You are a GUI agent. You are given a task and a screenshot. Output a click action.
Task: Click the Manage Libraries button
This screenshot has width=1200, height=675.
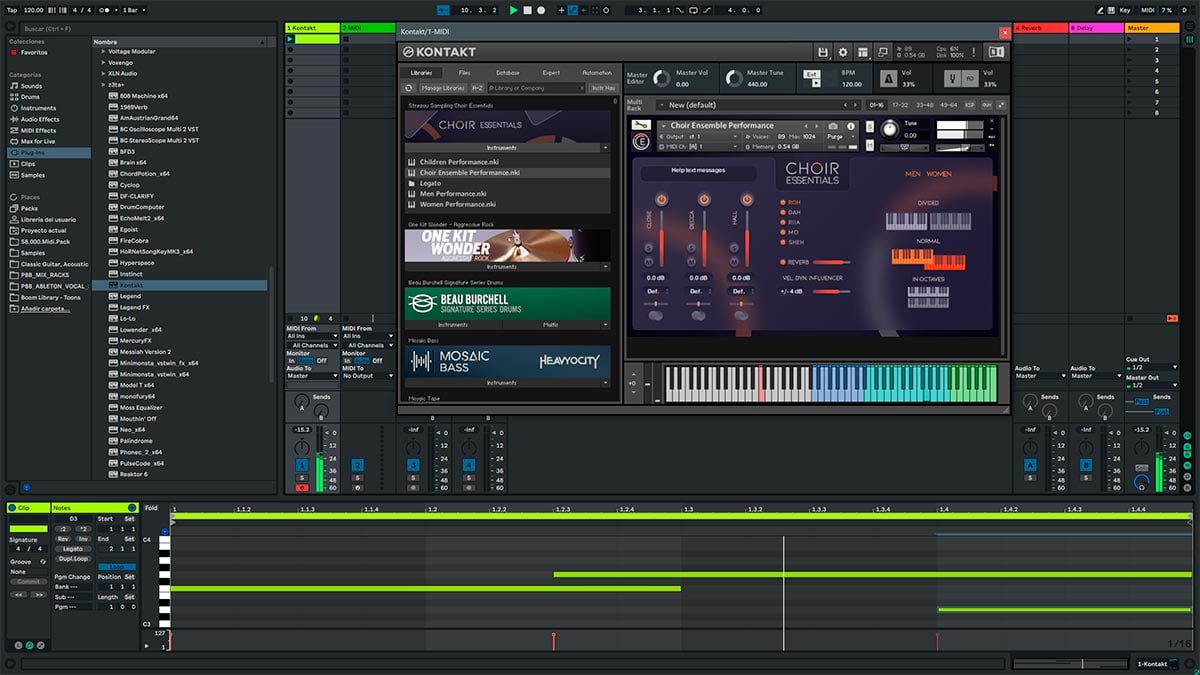tap(443, 88)
